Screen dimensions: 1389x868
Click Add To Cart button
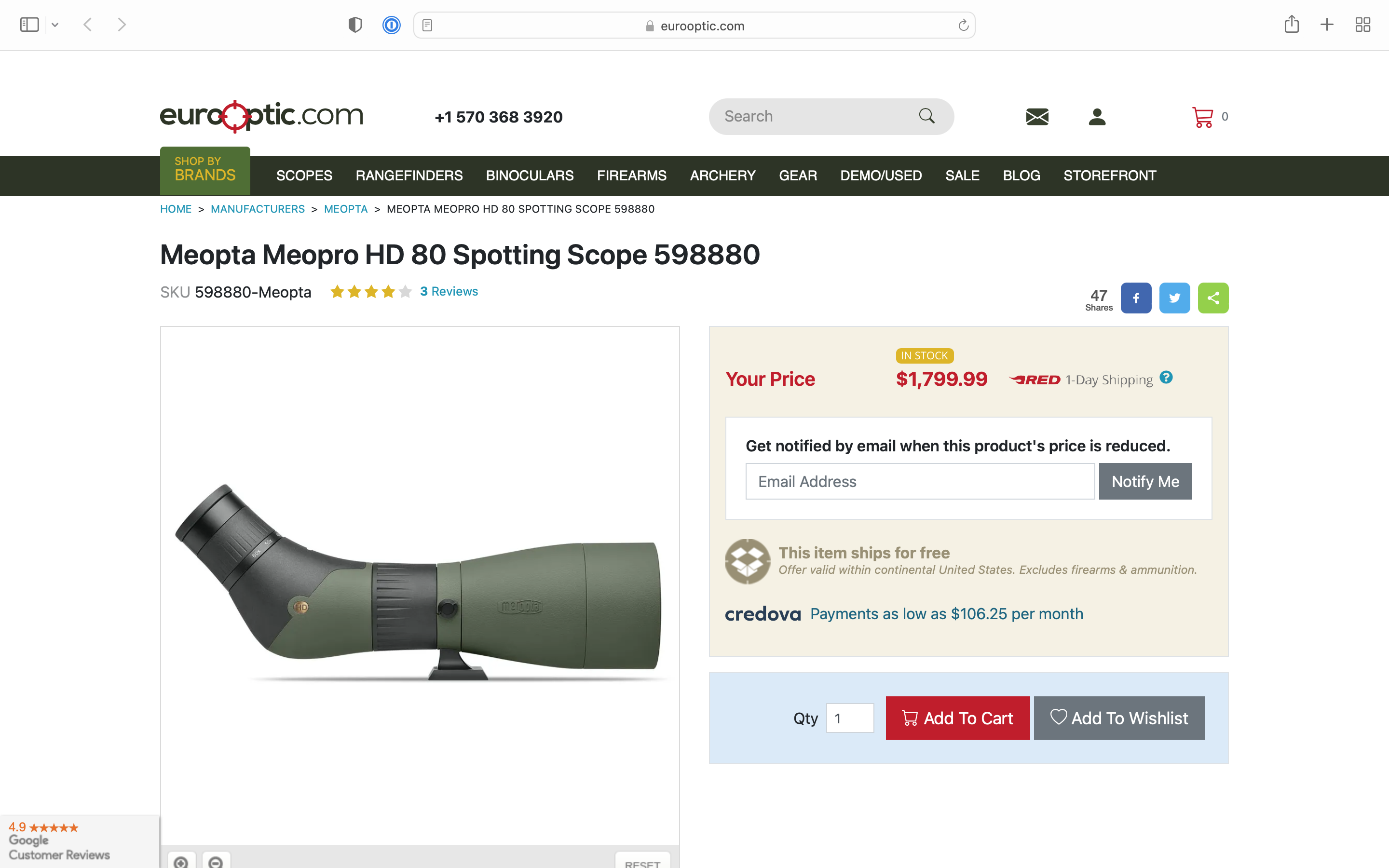(x=957, y=718)
